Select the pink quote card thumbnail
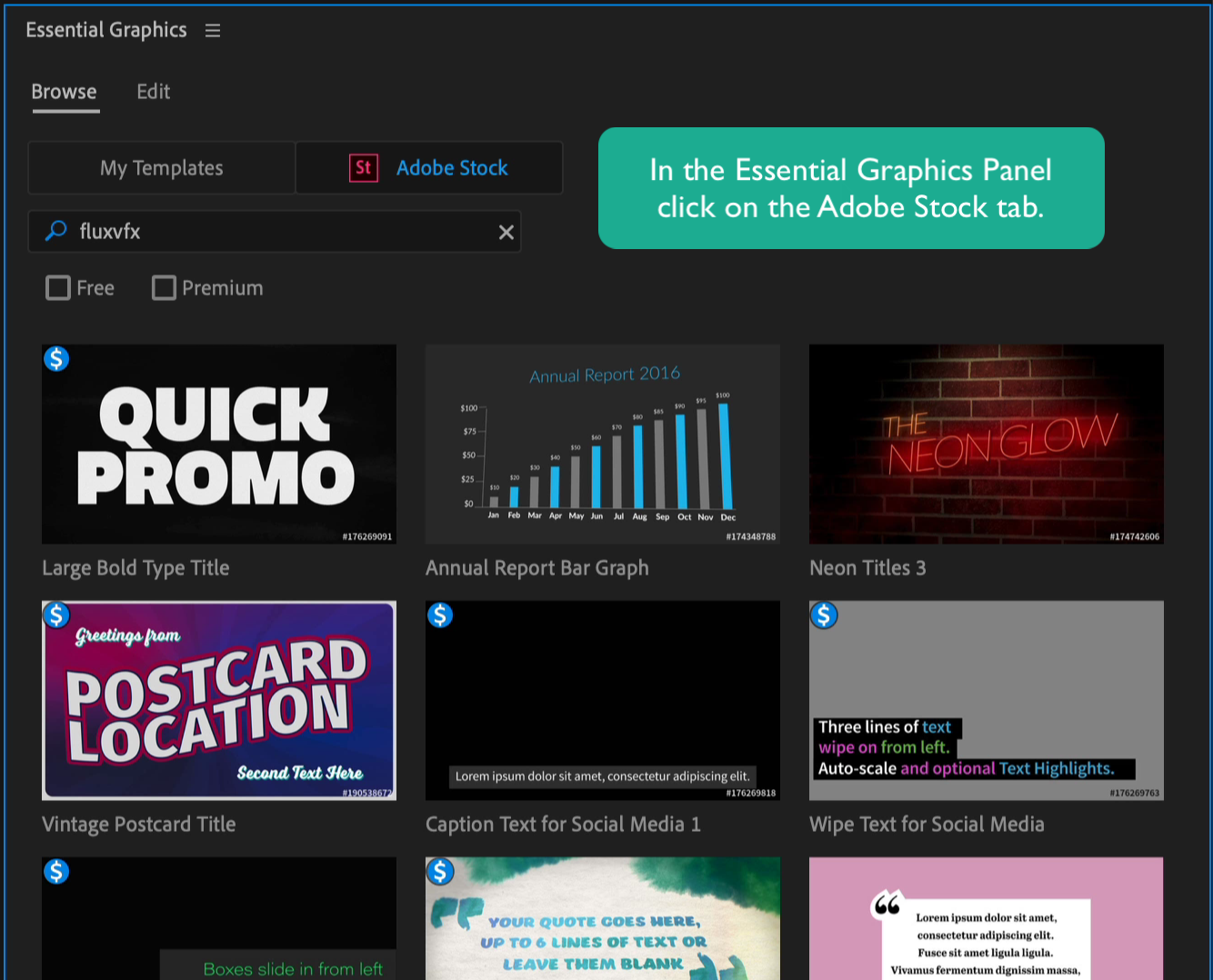Image resolution: width=1213 pixels, height=980 pixels. tap(987, 918)
